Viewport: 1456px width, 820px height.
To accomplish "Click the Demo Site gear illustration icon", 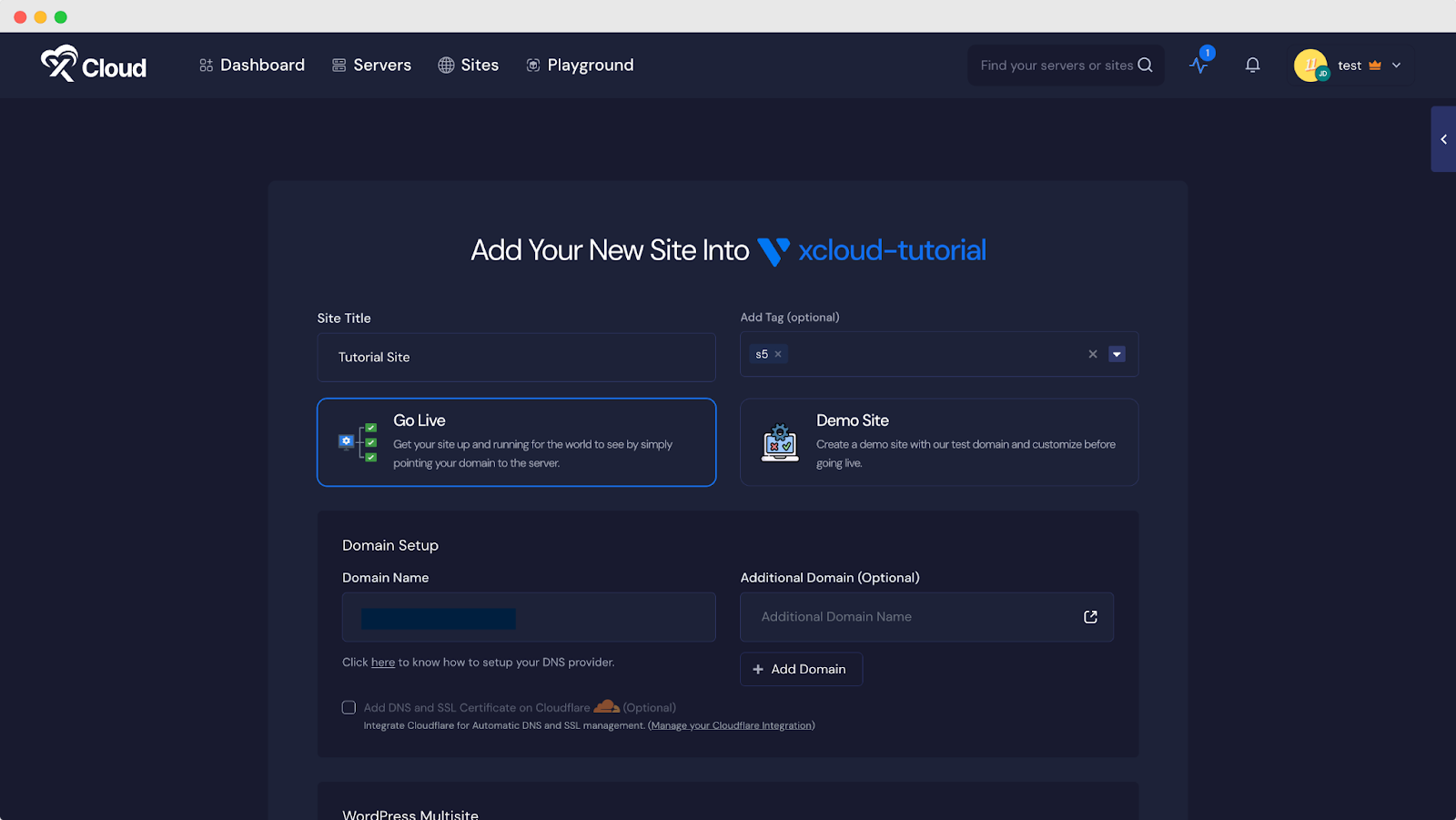I will 779,441.
